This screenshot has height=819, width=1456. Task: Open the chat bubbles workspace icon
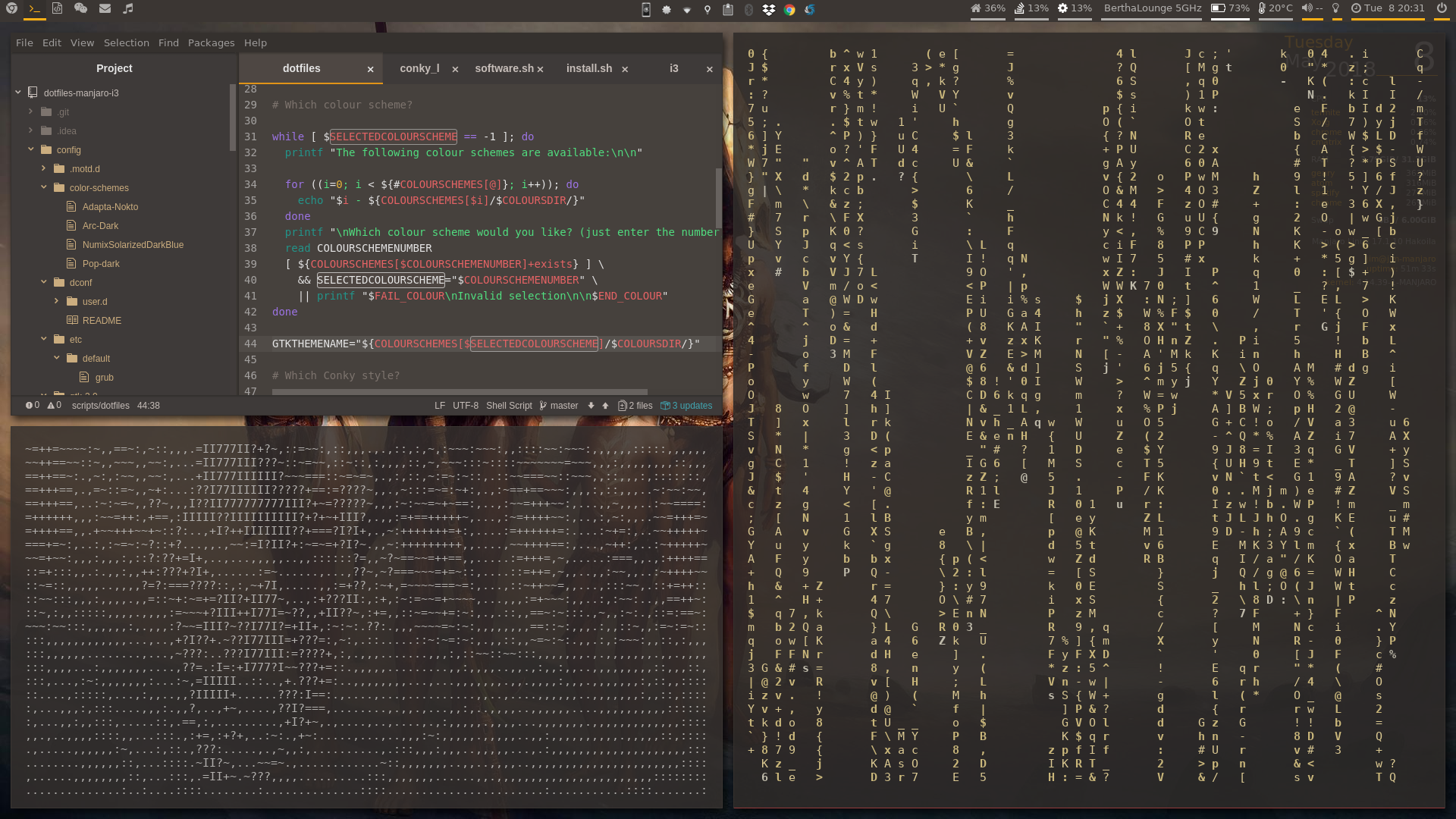(80, 8)
